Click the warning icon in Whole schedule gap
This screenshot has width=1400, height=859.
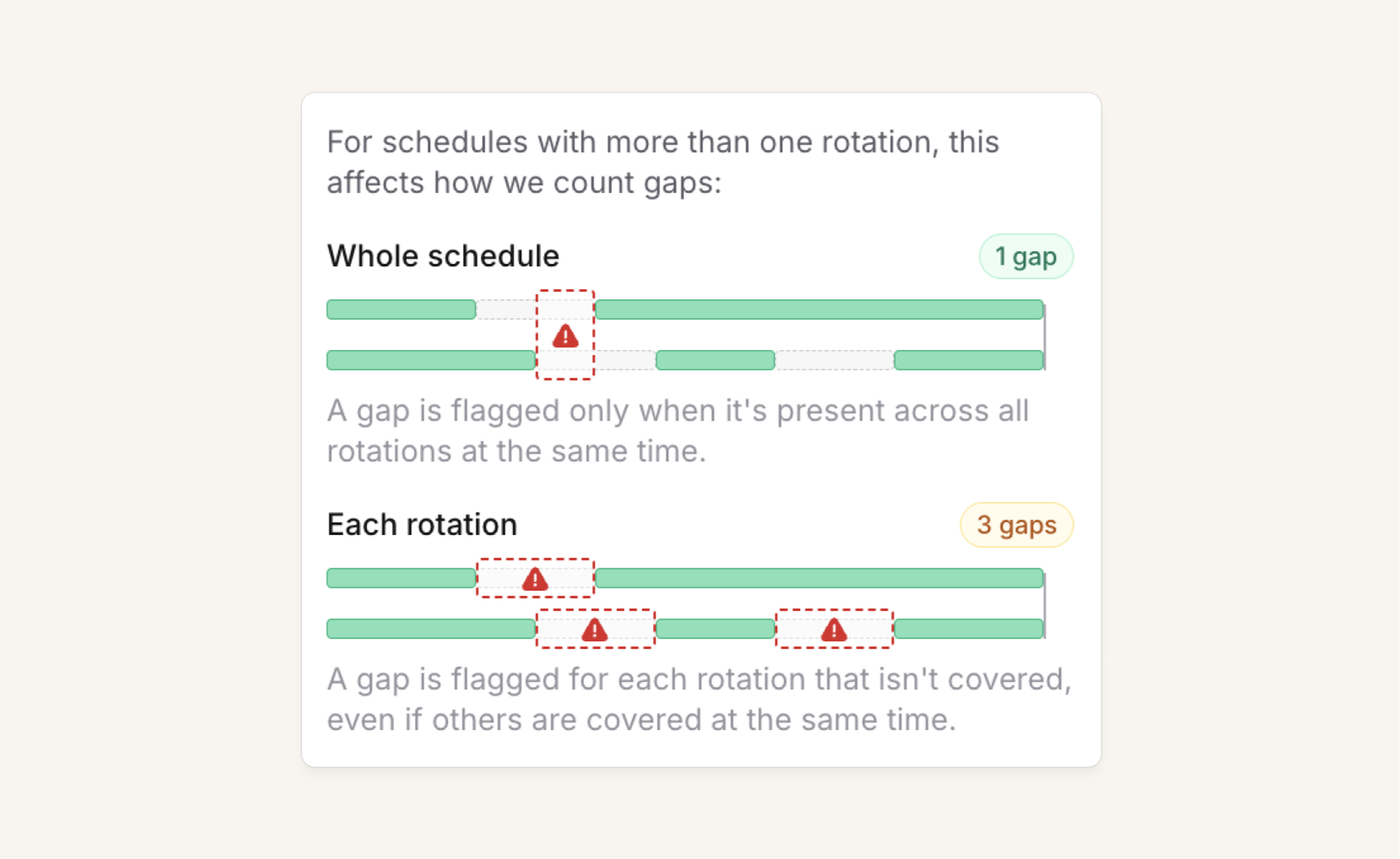(x=565, y=336)
